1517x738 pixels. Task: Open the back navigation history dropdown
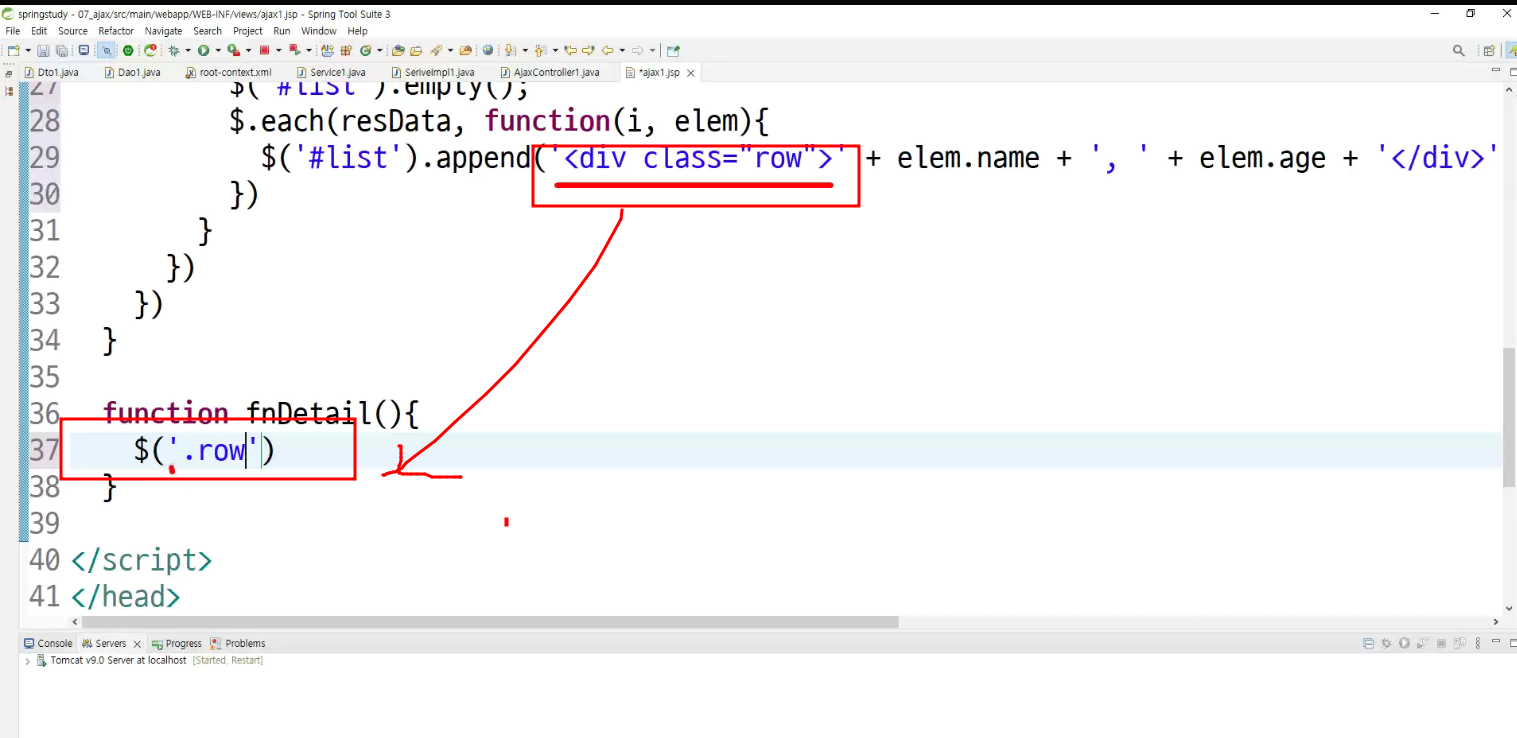click(x=622, y=50)
